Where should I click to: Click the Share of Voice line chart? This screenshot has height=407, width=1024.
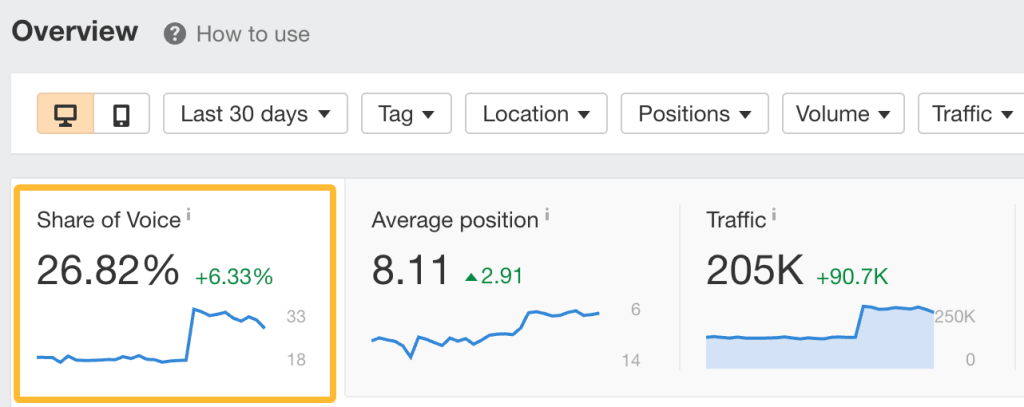(x=151, y=336)
